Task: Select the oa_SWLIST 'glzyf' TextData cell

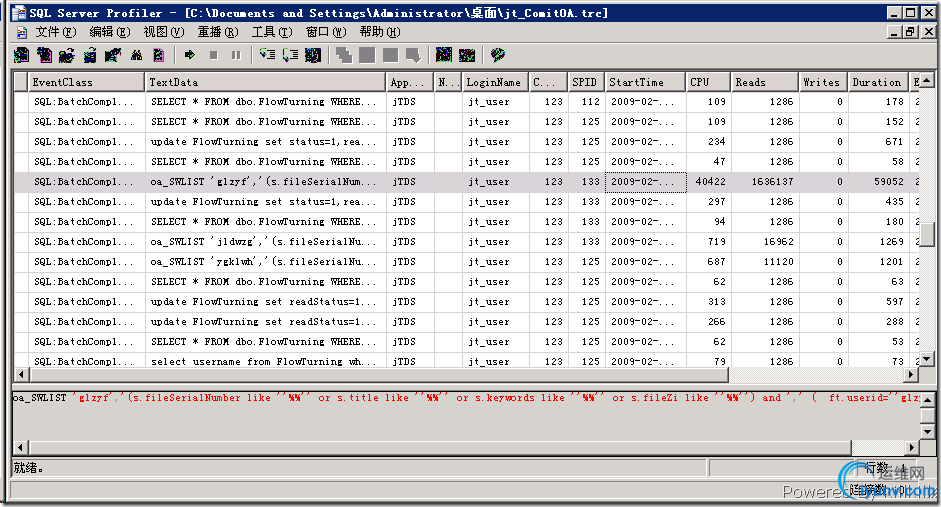Action: coord(265,182)
